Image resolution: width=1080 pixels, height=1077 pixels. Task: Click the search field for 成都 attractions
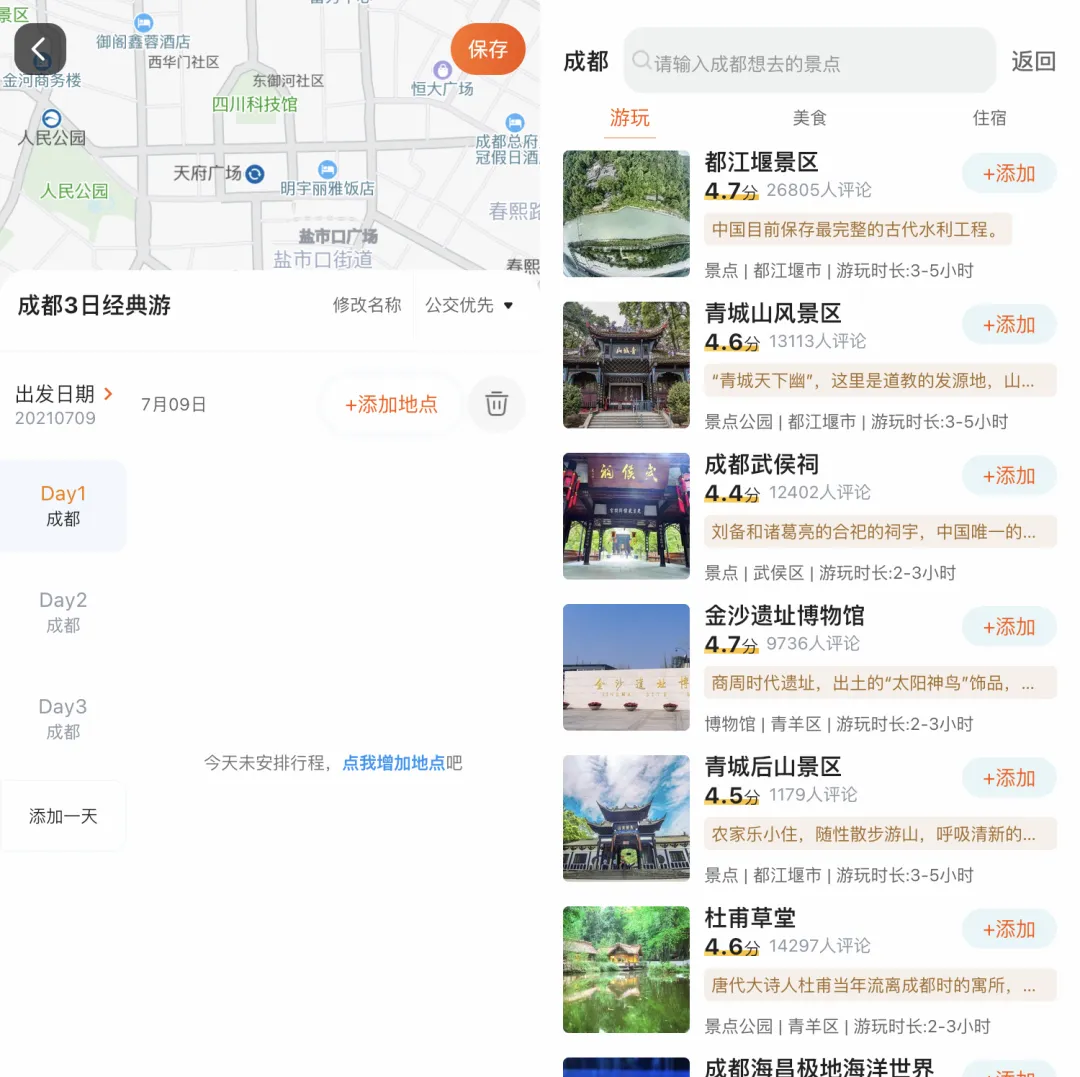click(809, 61)
